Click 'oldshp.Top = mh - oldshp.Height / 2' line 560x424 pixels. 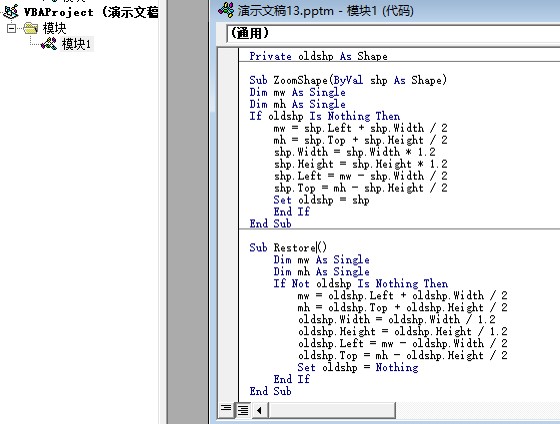point(402,355)
